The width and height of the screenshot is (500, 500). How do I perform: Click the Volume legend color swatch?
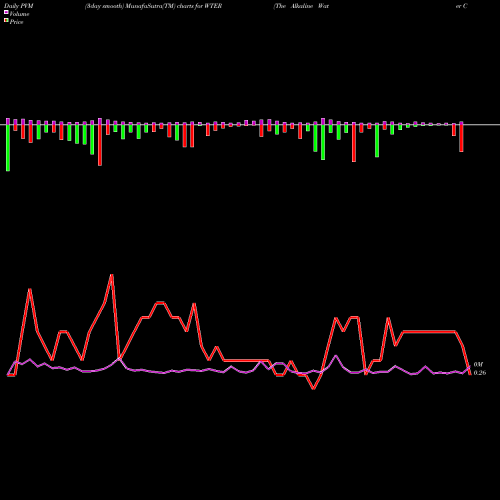(6, 12)
